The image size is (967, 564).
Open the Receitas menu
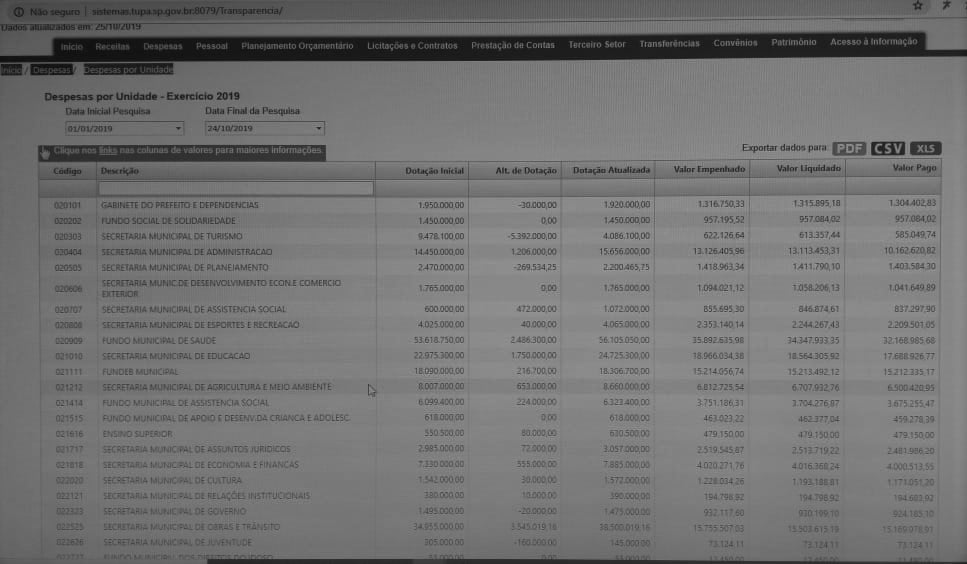[112, 46]
